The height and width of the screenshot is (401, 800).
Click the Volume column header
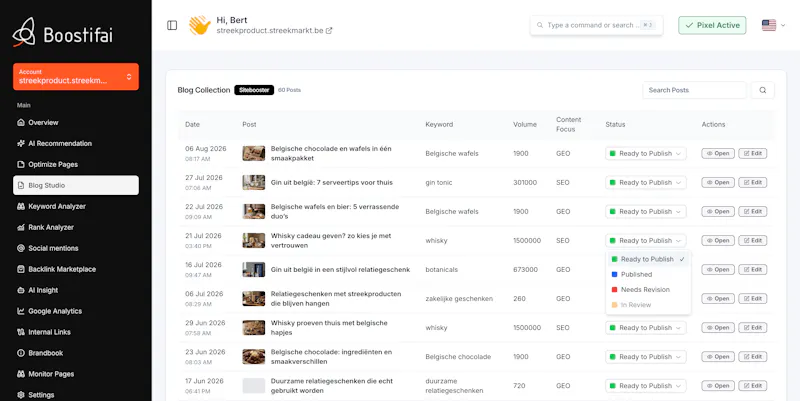pyautogui.click(x=524, y=124)
